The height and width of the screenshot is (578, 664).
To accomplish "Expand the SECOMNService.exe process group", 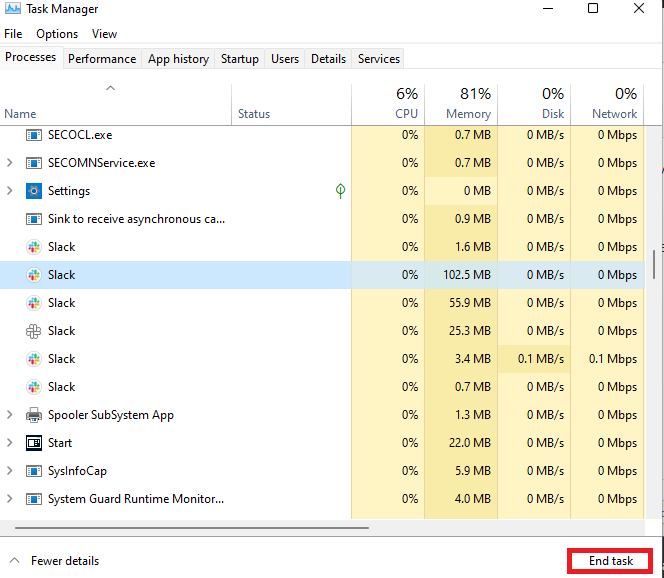I will click(10, 163).
